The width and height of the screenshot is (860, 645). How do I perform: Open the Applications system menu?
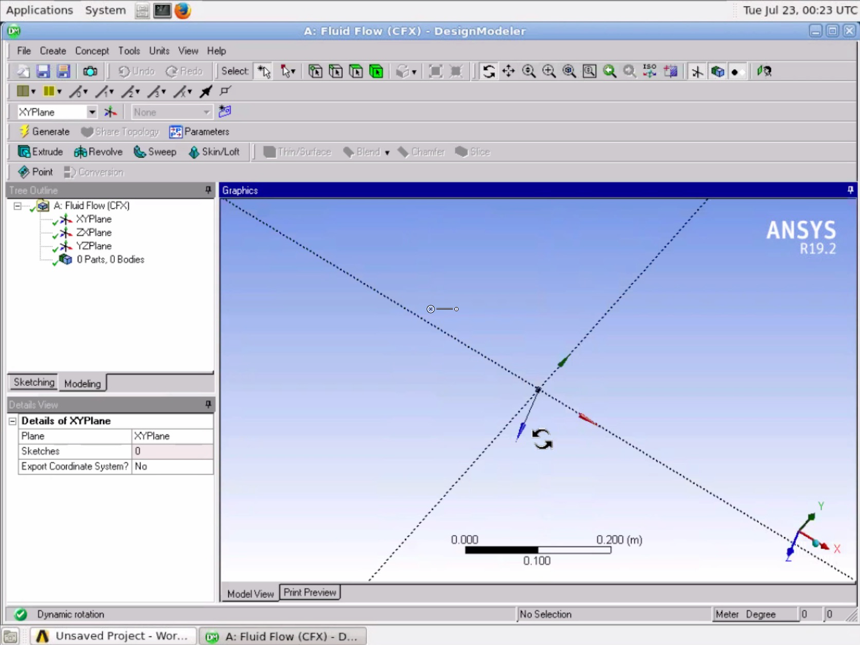click(x=39, y=10)
